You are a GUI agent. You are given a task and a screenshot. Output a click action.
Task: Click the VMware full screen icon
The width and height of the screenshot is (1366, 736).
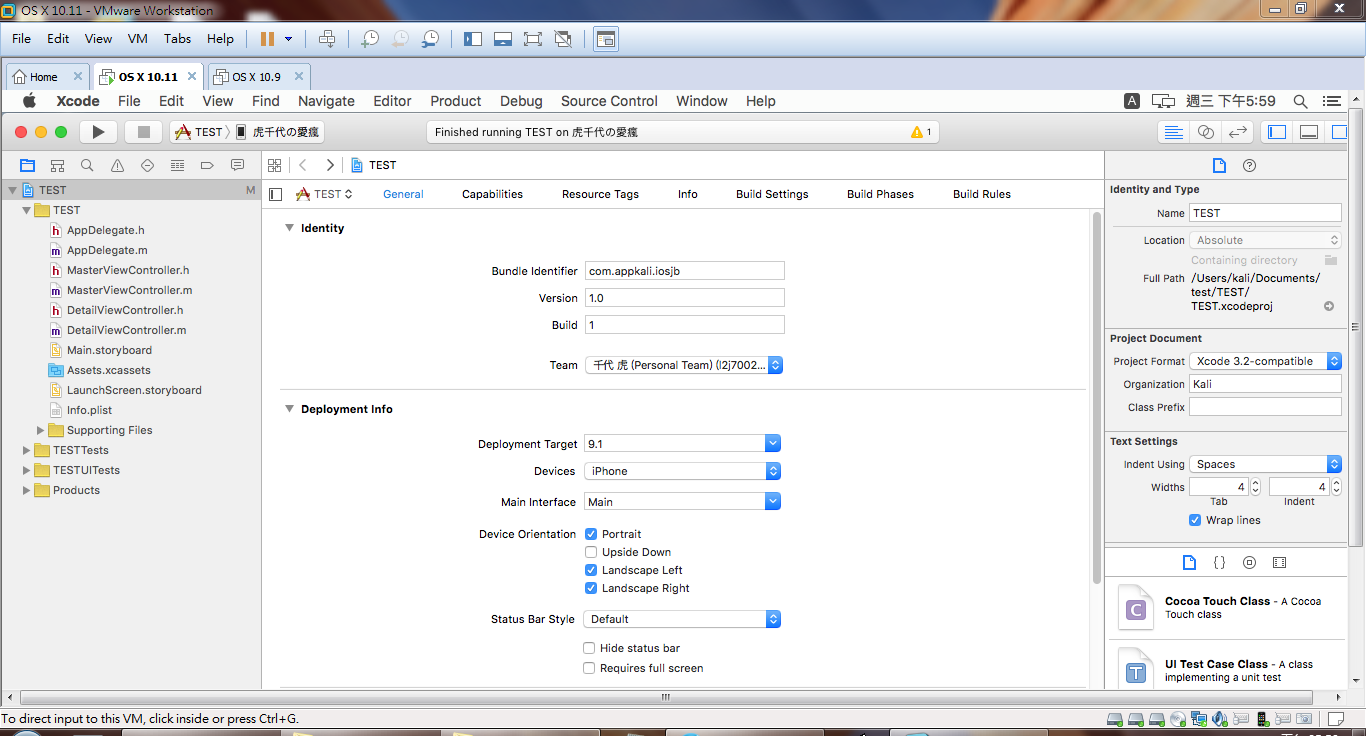pyautogui.click(x=533, y=39)
